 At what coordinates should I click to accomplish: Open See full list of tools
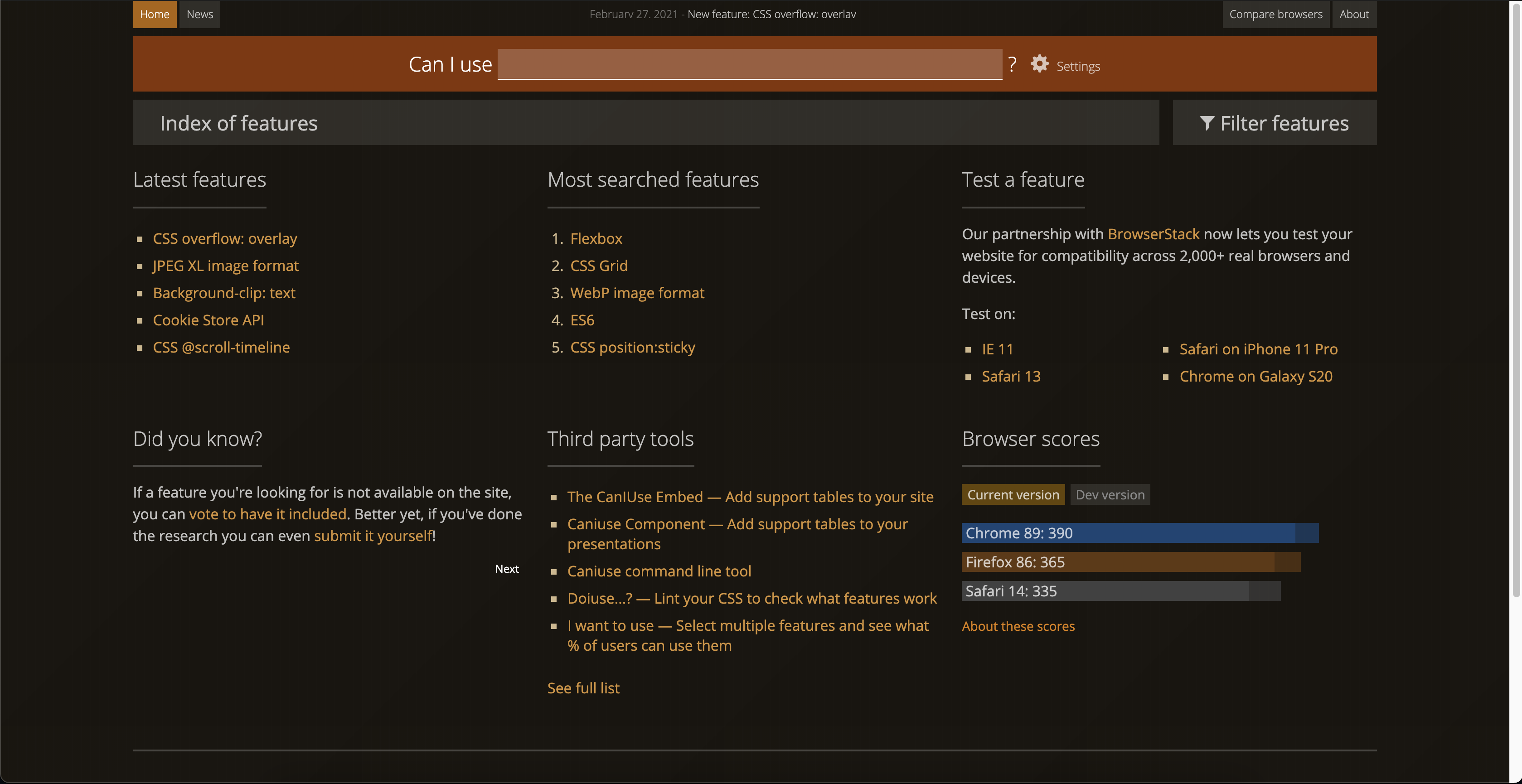point(582,687)
